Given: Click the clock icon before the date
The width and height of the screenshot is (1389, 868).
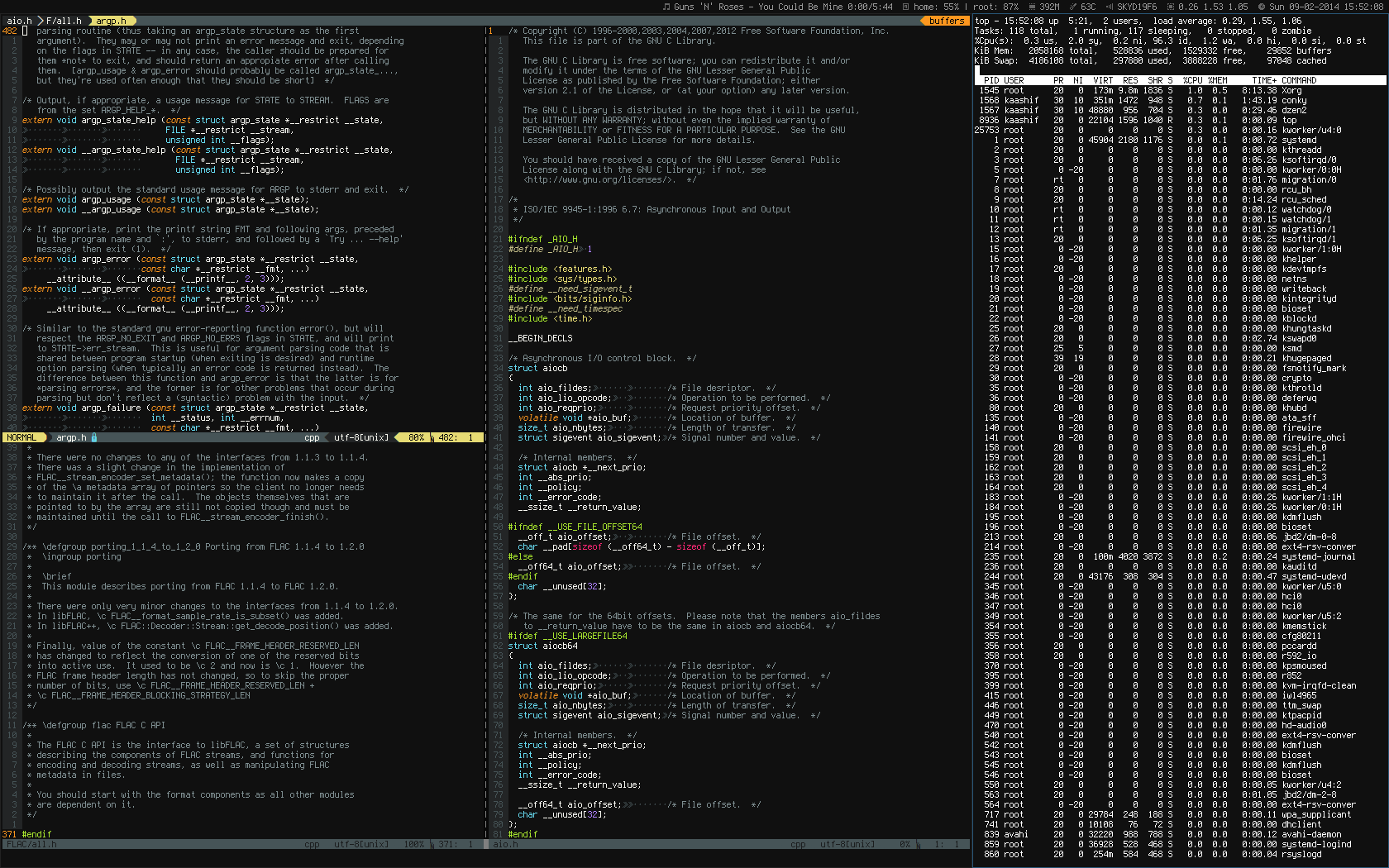Looking at the screenshot, I should click(x=1260, y=7).
